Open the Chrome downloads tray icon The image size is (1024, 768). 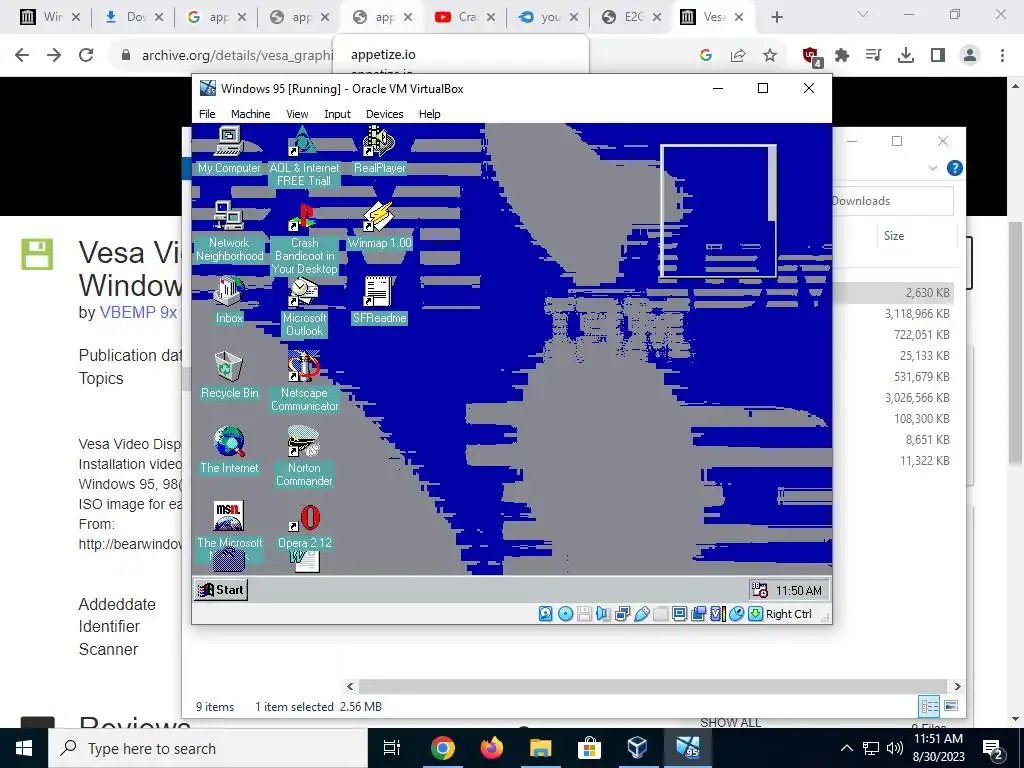click(906, 56)
